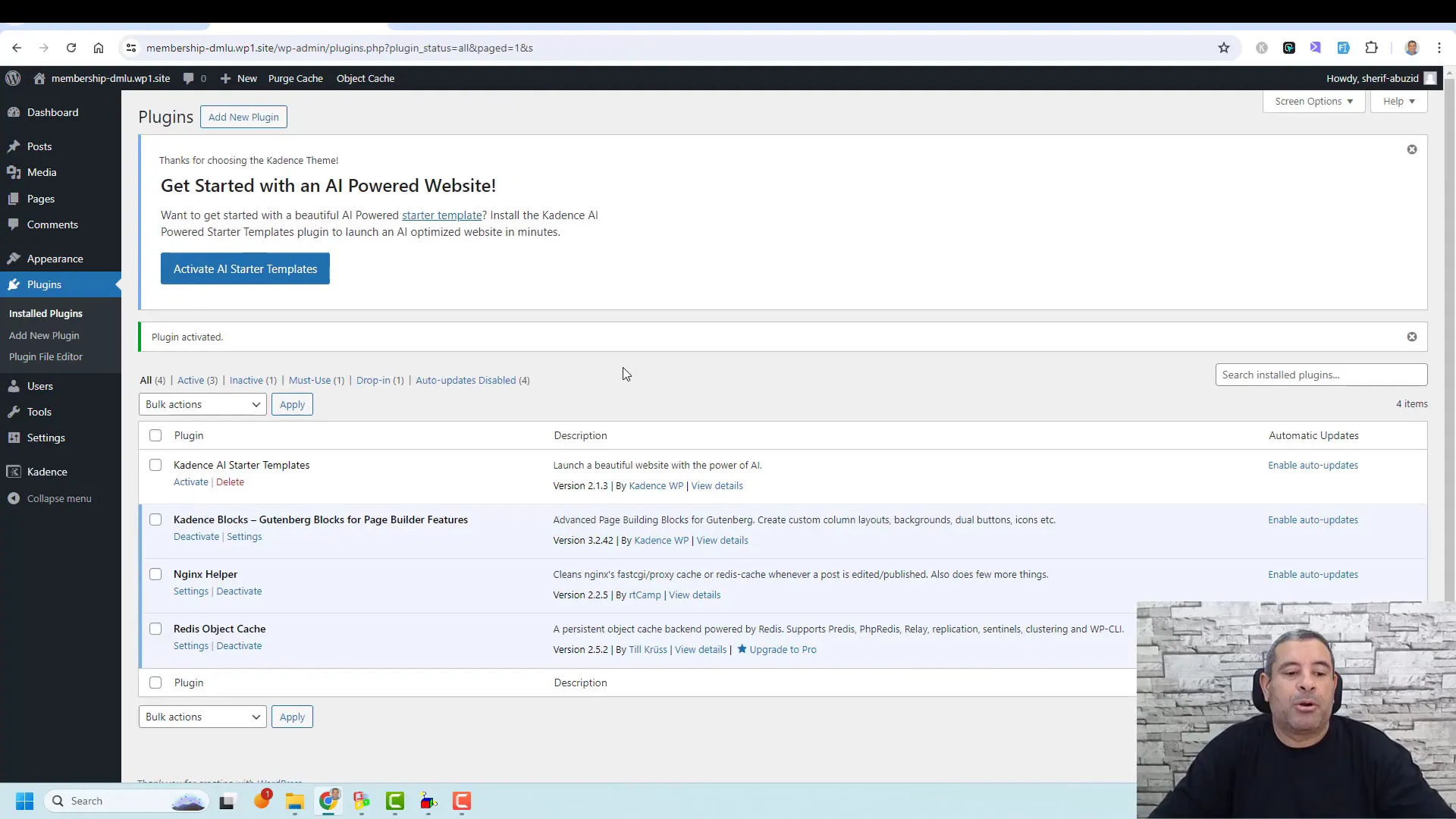Click the Windows taskbar Search box

pyautogui.click(x=126, y=801)
